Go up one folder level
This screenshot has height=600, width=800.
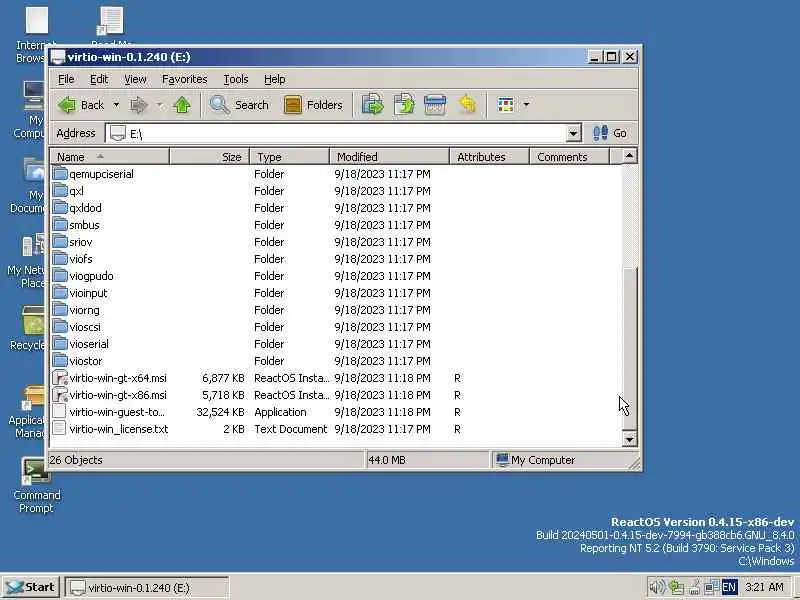182,105
